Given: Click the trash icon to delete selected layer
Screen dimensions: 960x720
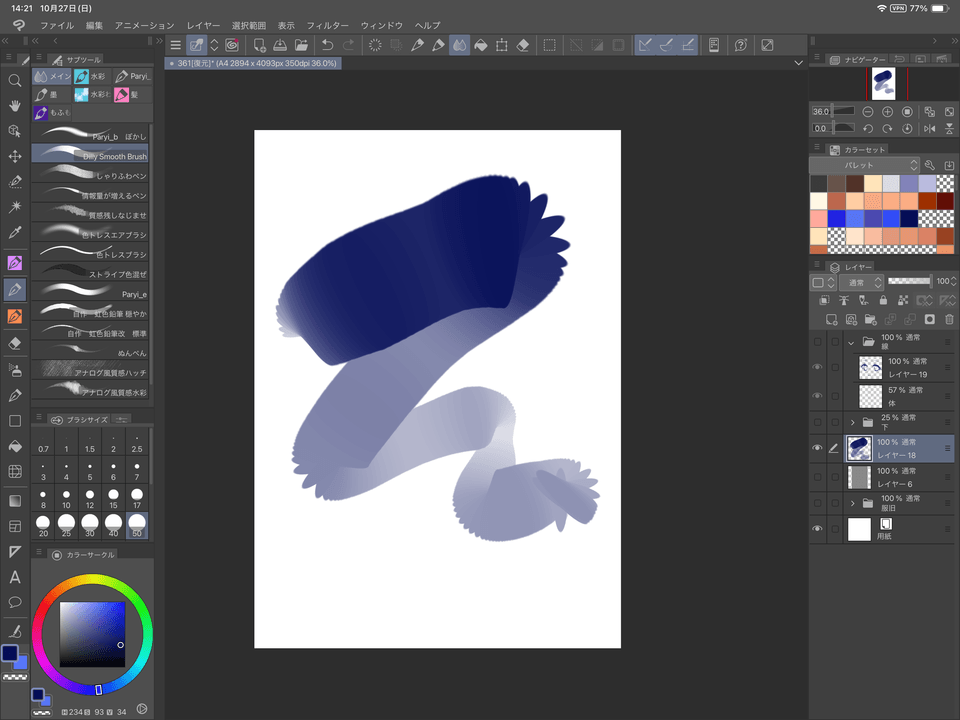Looking at the screenshot, I should 948,319.
